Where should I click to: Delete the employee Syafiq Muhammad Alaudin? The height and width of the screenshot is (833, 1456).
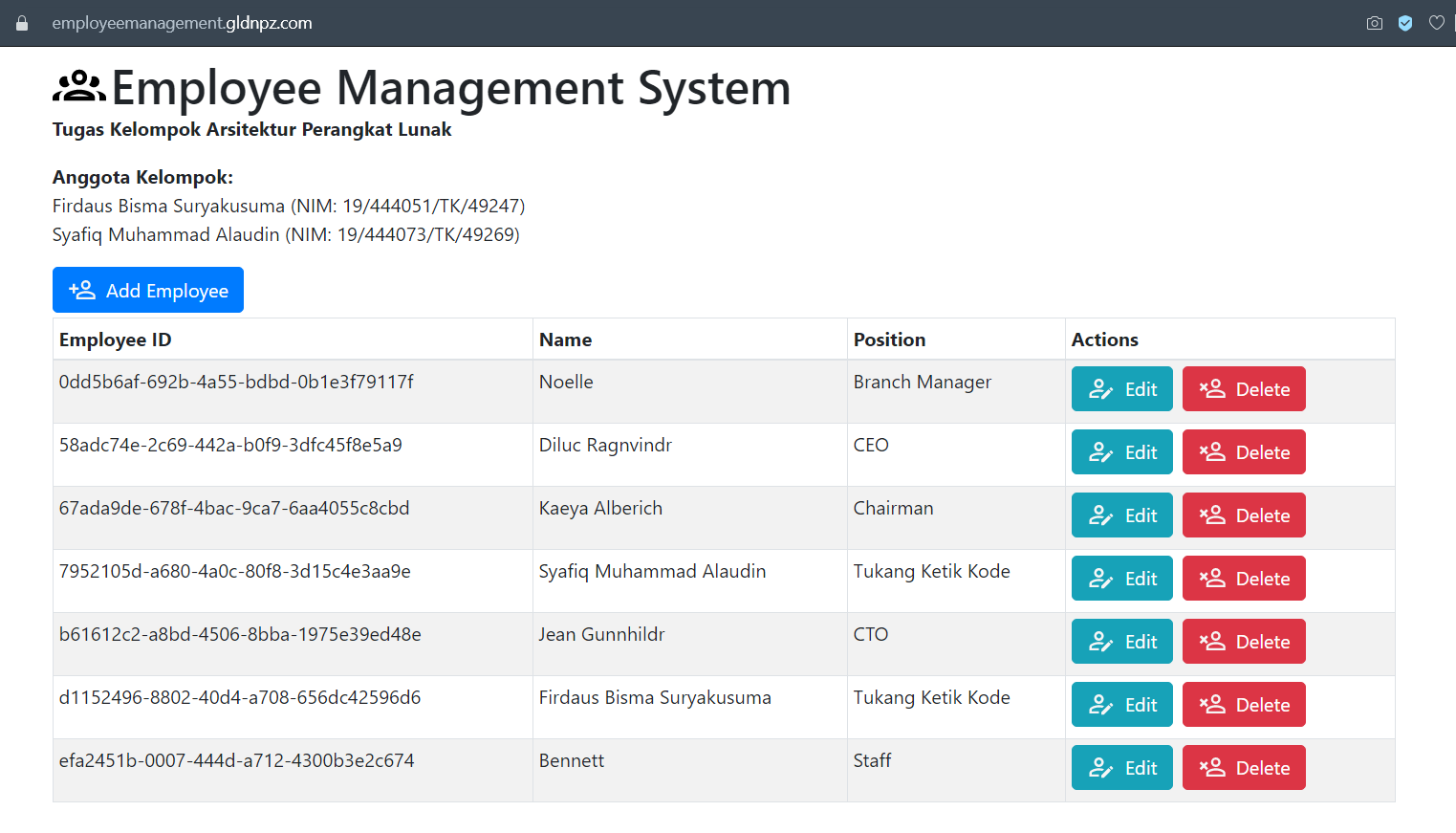point(1244,578)
